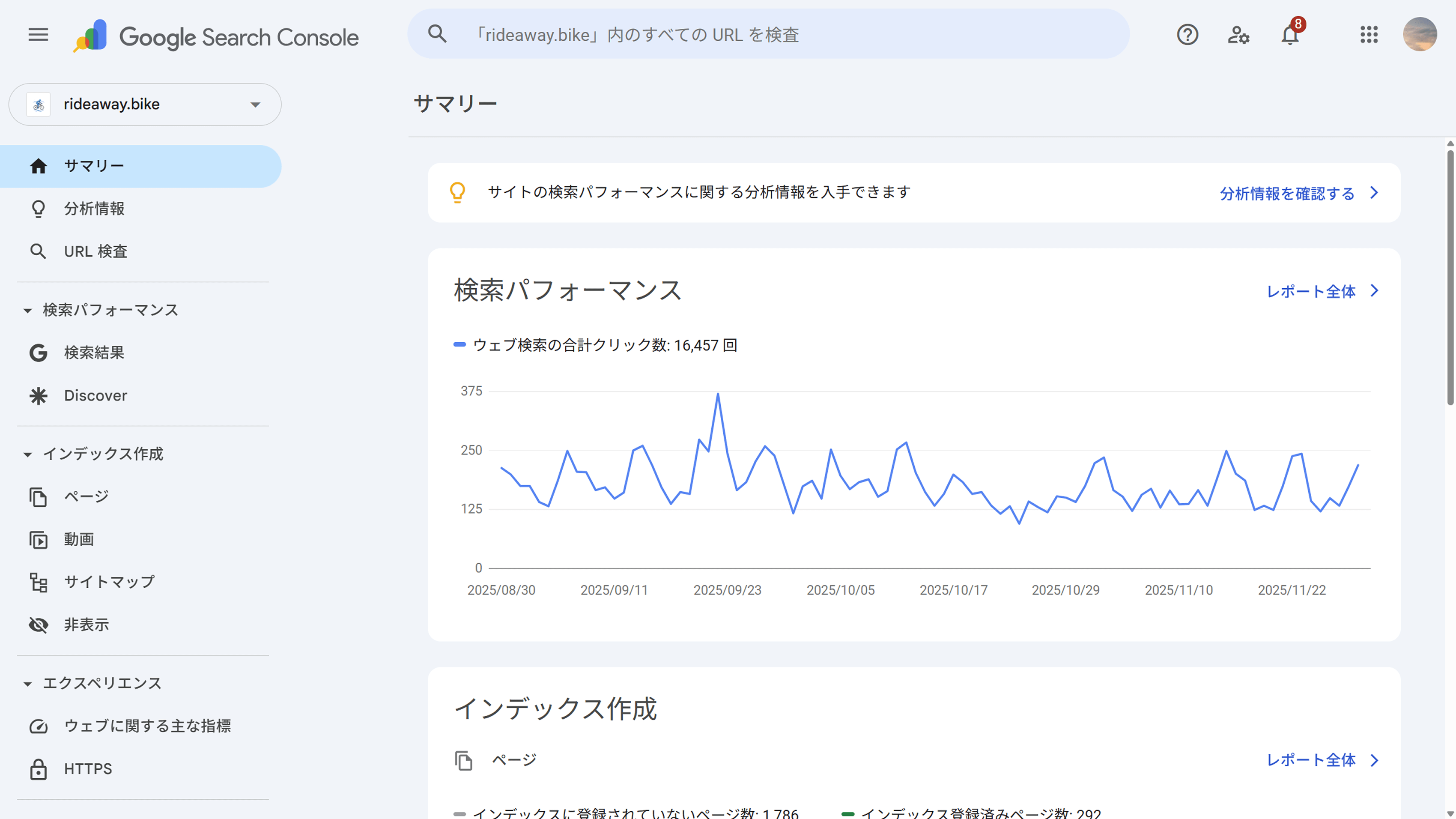Select URL 検査 from the sidebar
The width and height of the screenshot is (1456, 819).
(x=95, y=251)
